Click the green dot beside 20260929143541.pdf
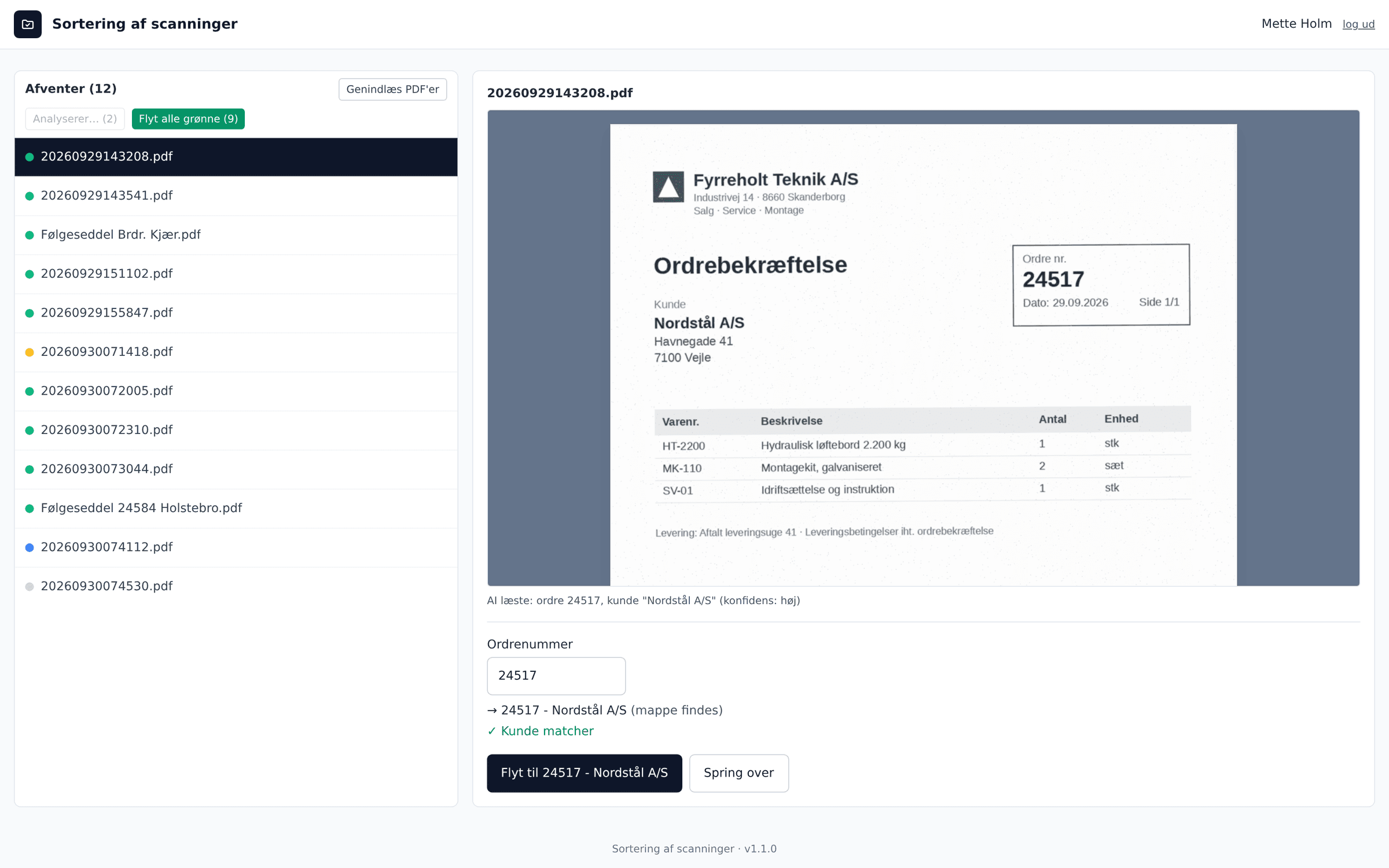The width and height of the screenshot is (1389, 868). pos(30,196)
